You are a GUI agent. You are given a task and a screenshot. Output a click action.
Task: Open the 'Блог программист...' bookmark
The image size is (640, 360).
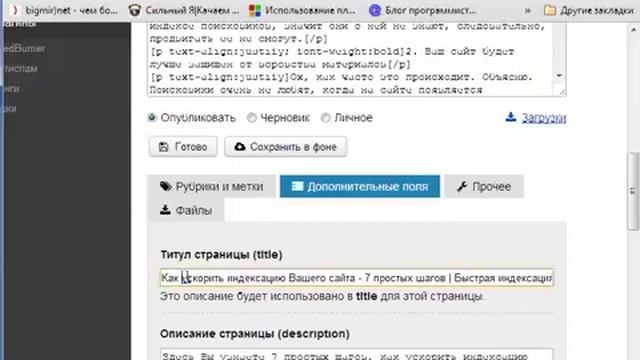(x=422, y=10)
